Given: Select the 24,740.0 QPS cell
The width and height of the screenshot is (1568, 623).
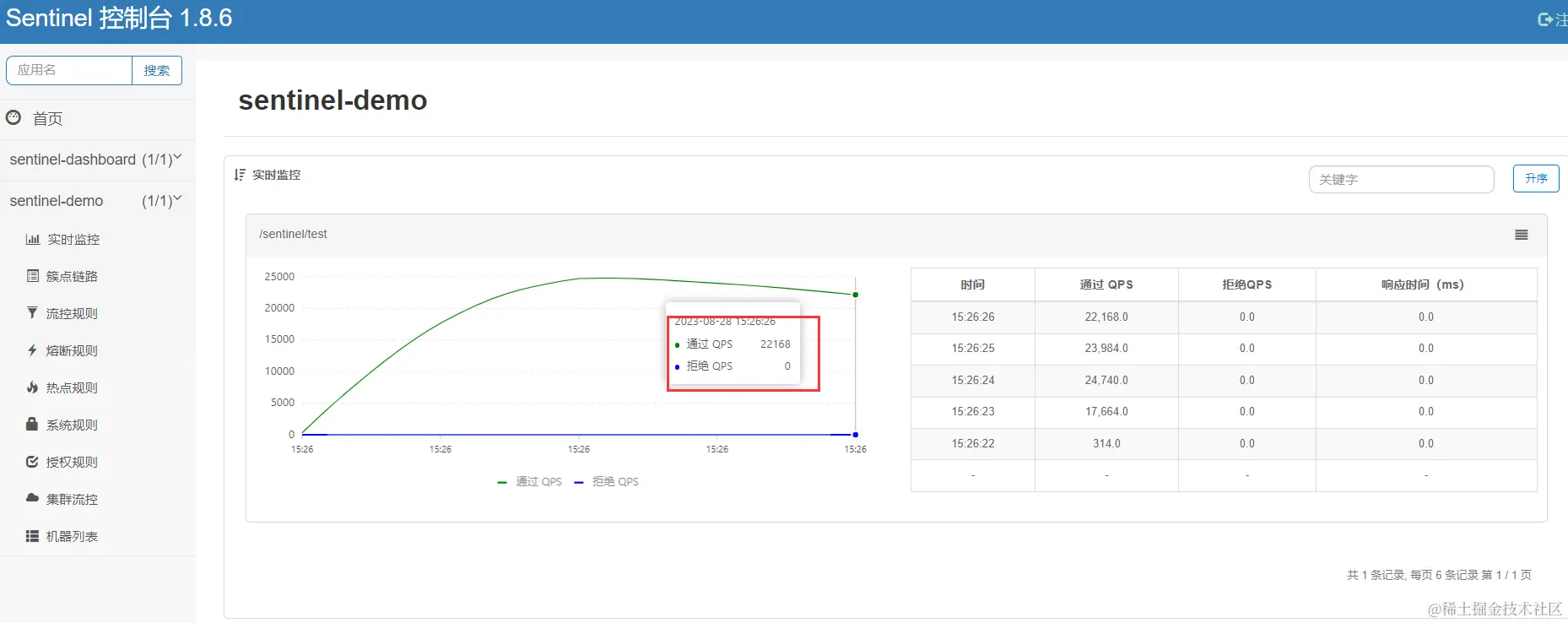Looking at the screenshot, I should coord(1106,380).
